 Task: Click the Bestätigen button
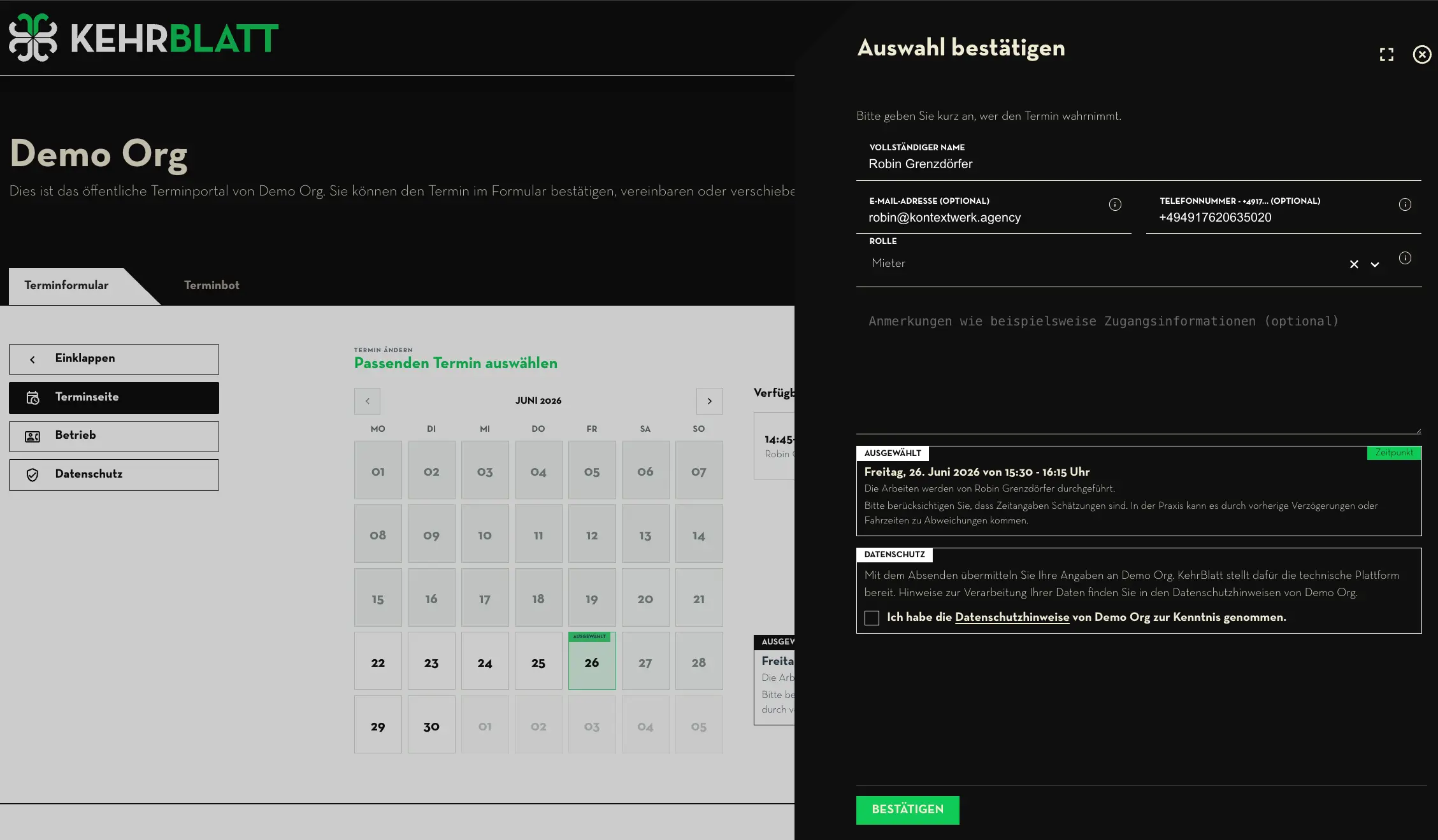pos(907,810)
